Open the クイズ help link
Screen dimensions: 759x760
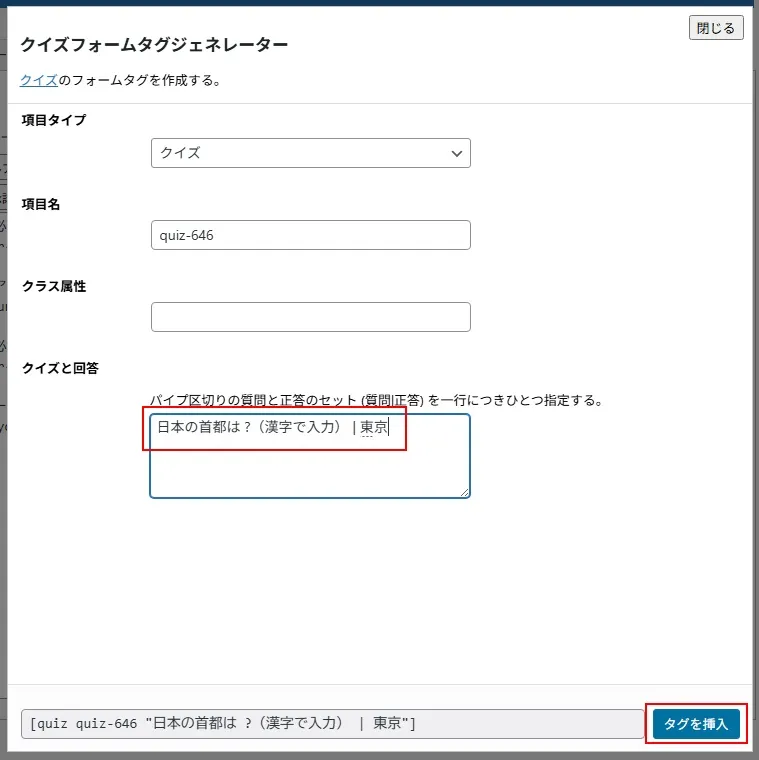(x=38, y=80)
